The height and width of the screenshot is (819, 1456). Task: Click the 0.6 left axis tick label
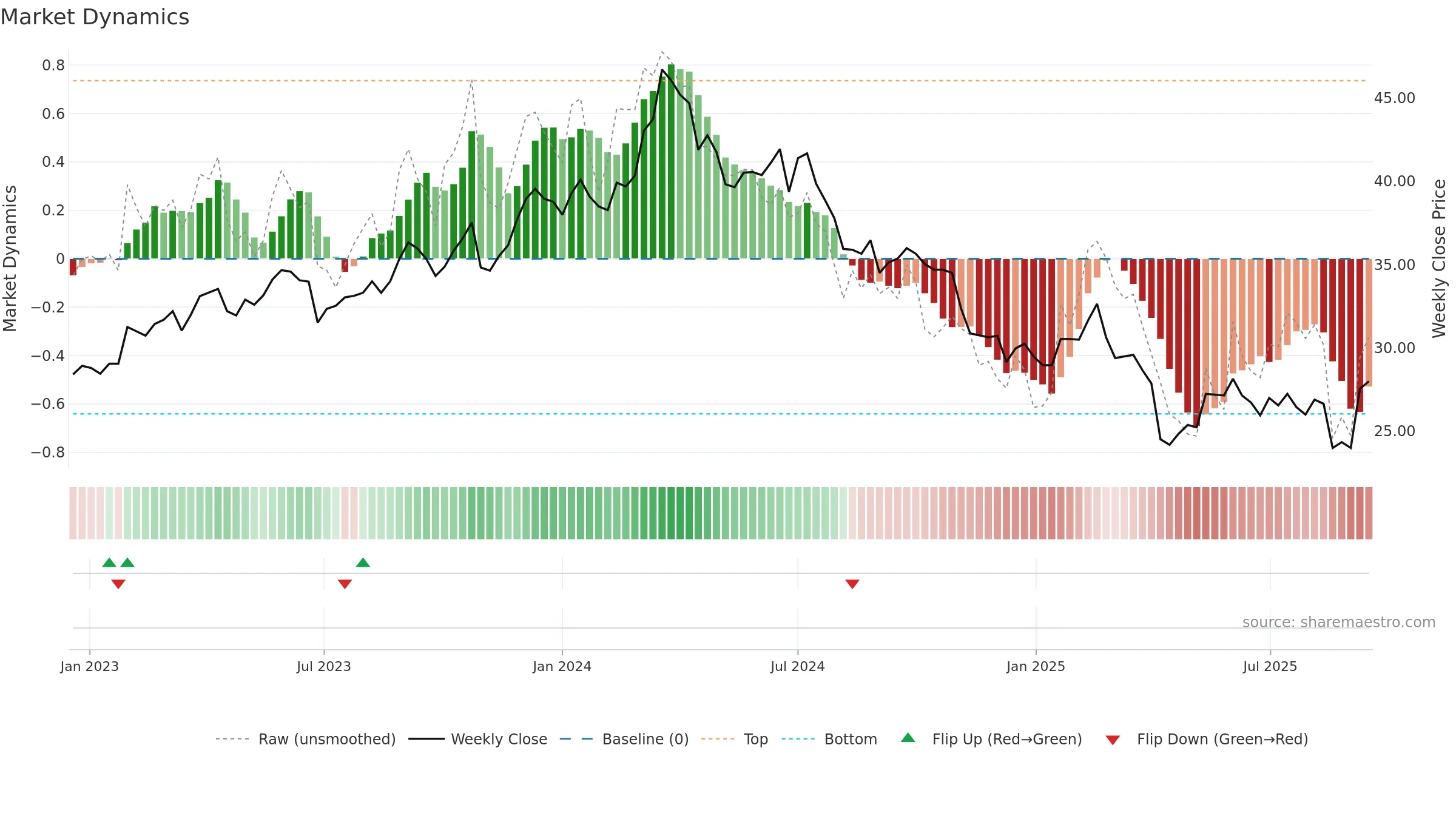click(53, 114)
